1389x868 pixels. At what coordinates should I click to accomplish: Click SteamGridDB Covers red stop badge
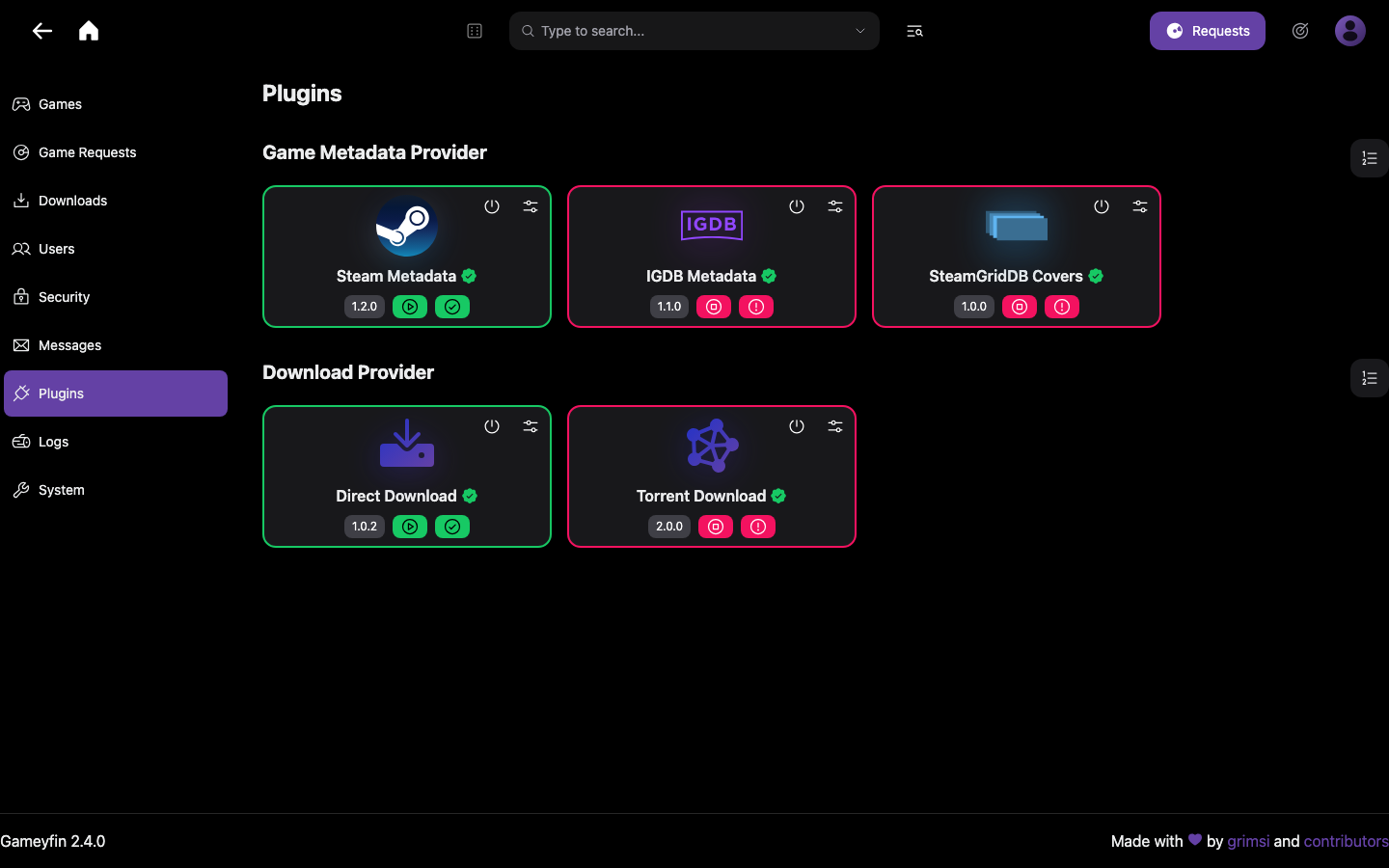tap(1020, 307)
